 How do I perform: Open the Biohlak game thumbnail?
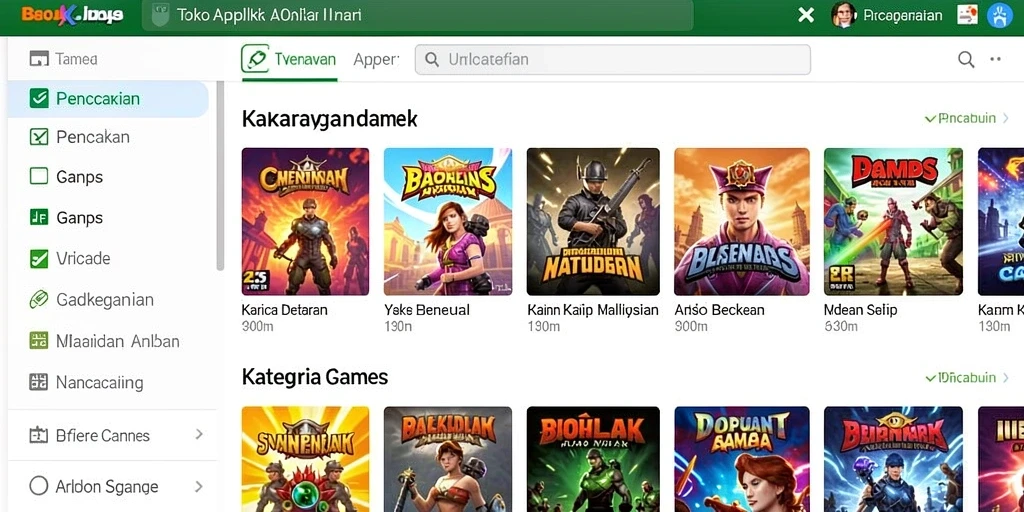click(x=593, y=459)
